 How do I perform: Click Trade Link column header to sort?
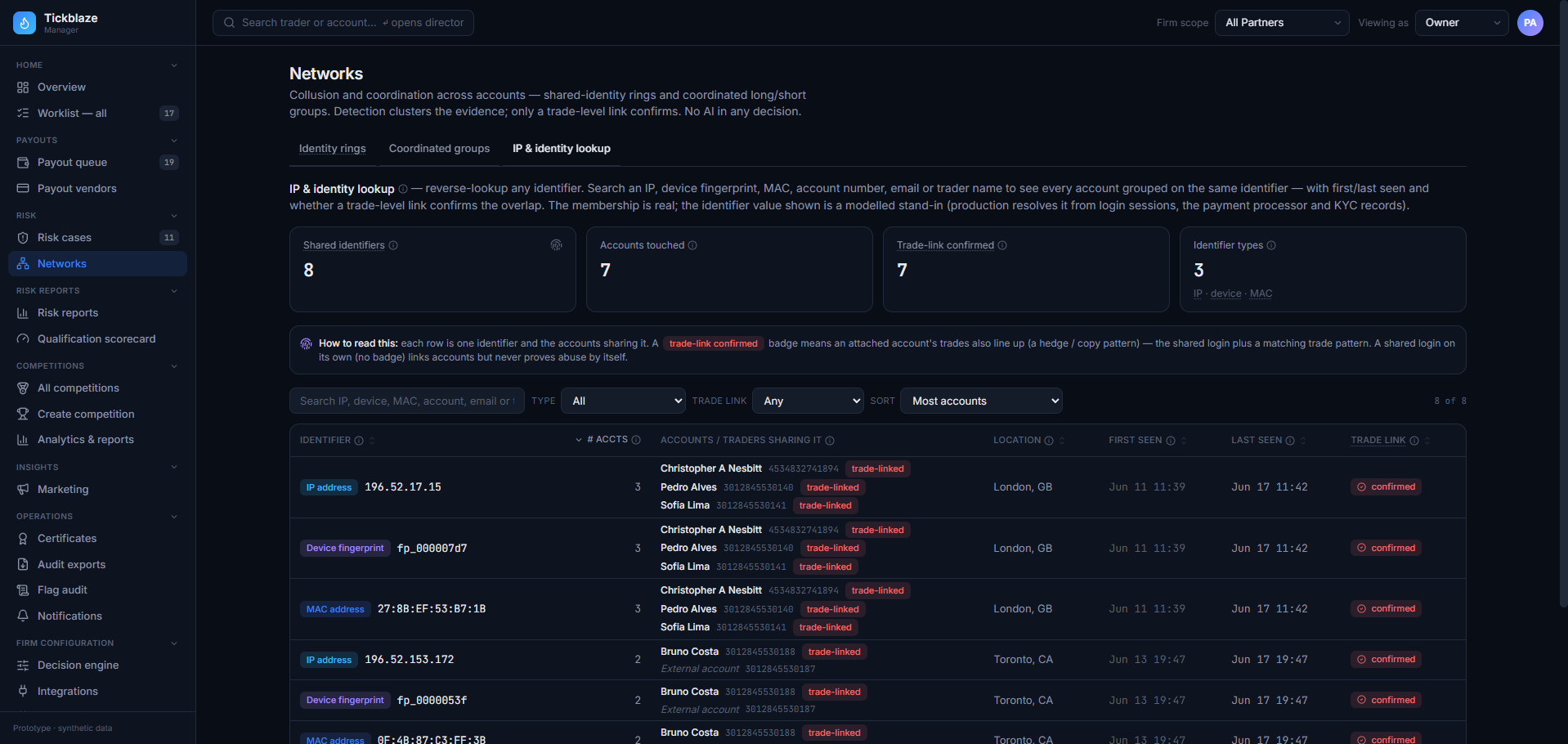point(1378,440)
